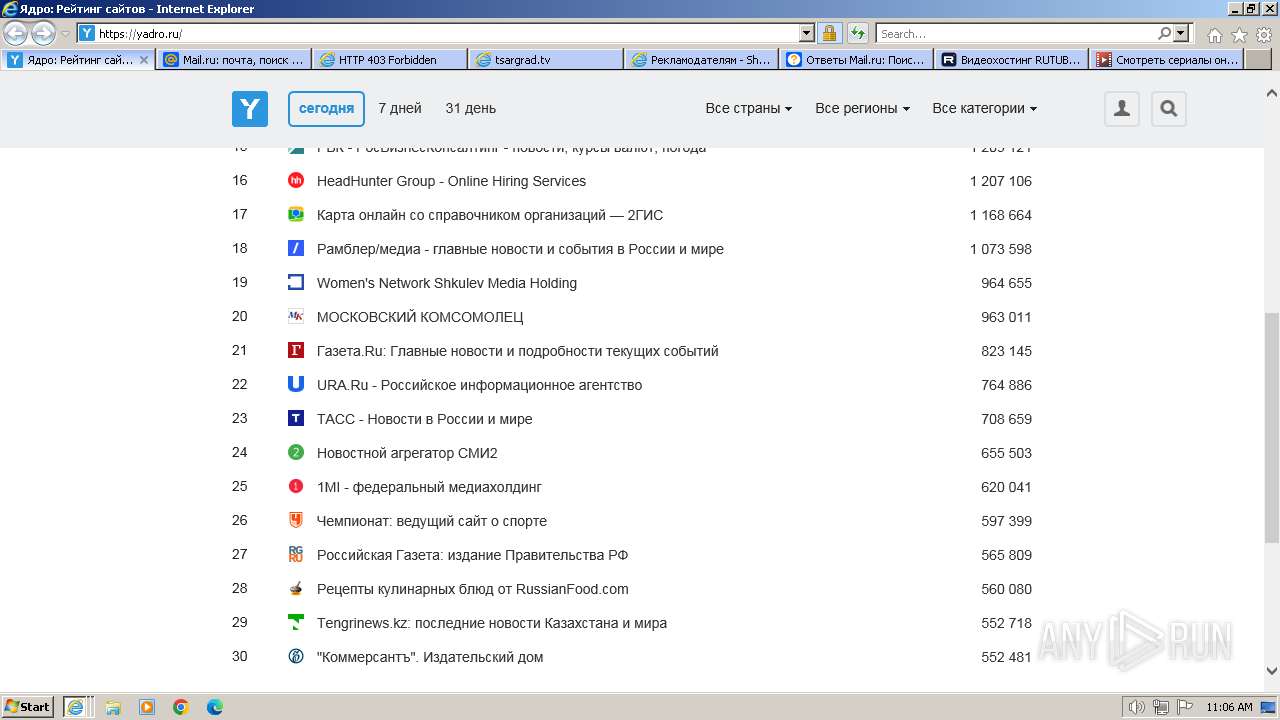Open Tengrinews.kz link
The image size is (1280, 720).
(x=492, y=623)
